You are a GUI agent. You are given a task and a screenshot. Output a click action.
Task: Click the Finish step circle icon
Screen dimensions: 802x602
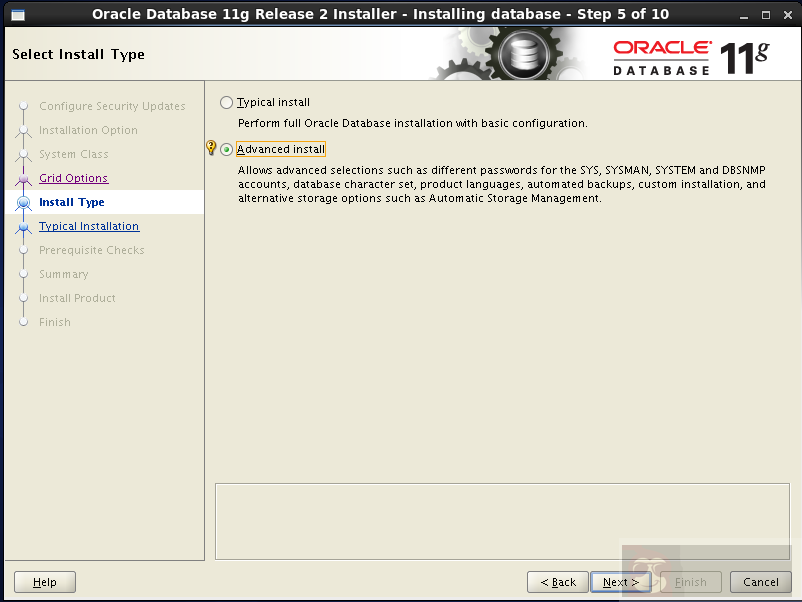tap(22, 322)
